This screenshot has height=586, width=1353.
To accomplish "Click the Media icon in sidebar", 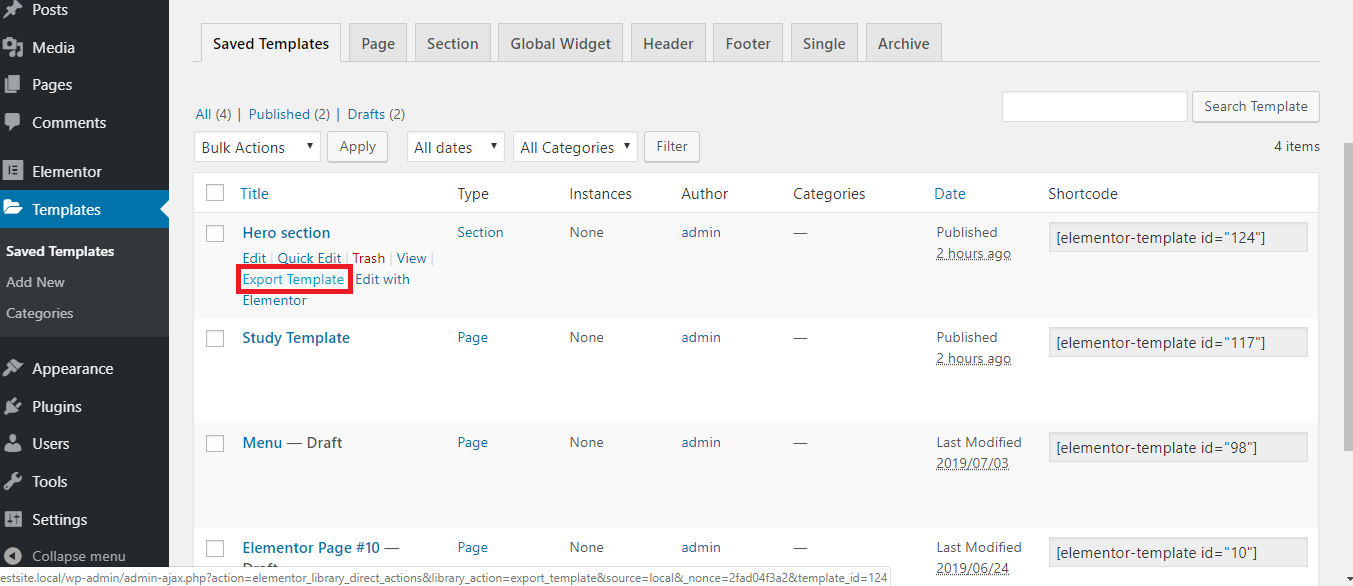I will tap(13, 47).
